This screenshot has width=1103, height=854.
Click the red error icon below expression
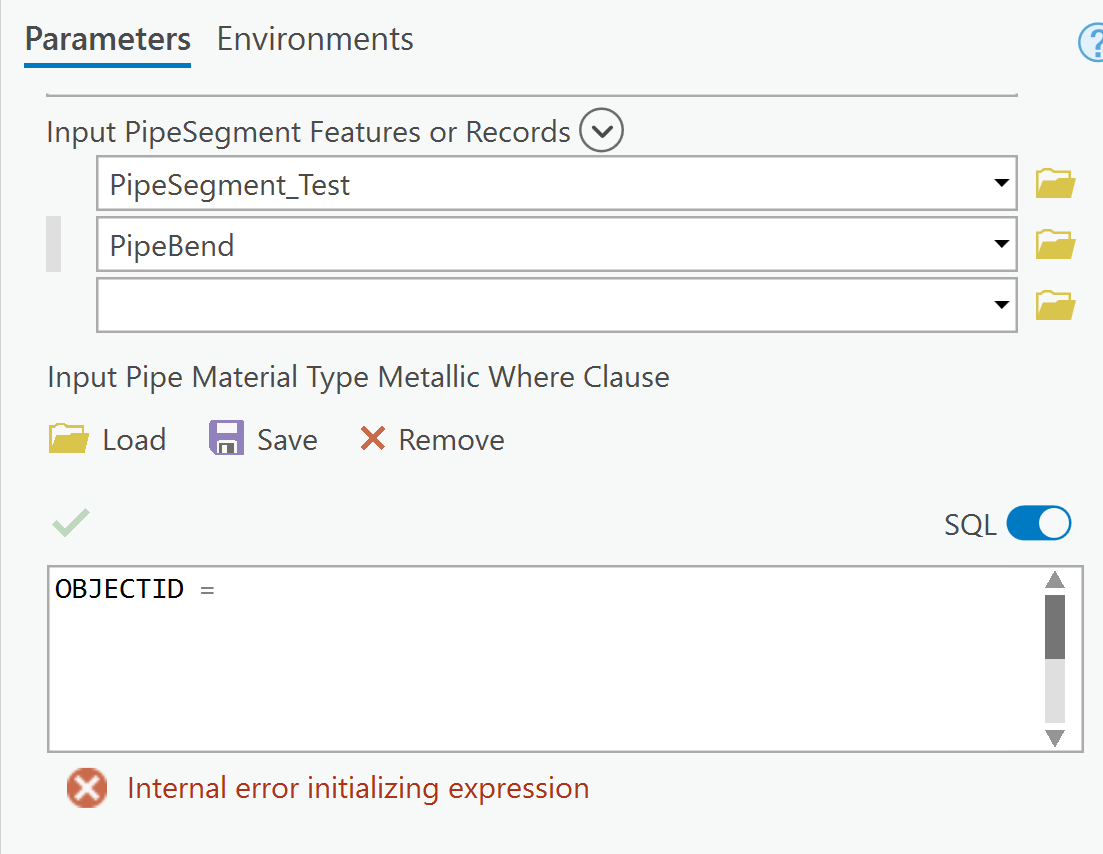pyautogui.click(x=87, y=788)
